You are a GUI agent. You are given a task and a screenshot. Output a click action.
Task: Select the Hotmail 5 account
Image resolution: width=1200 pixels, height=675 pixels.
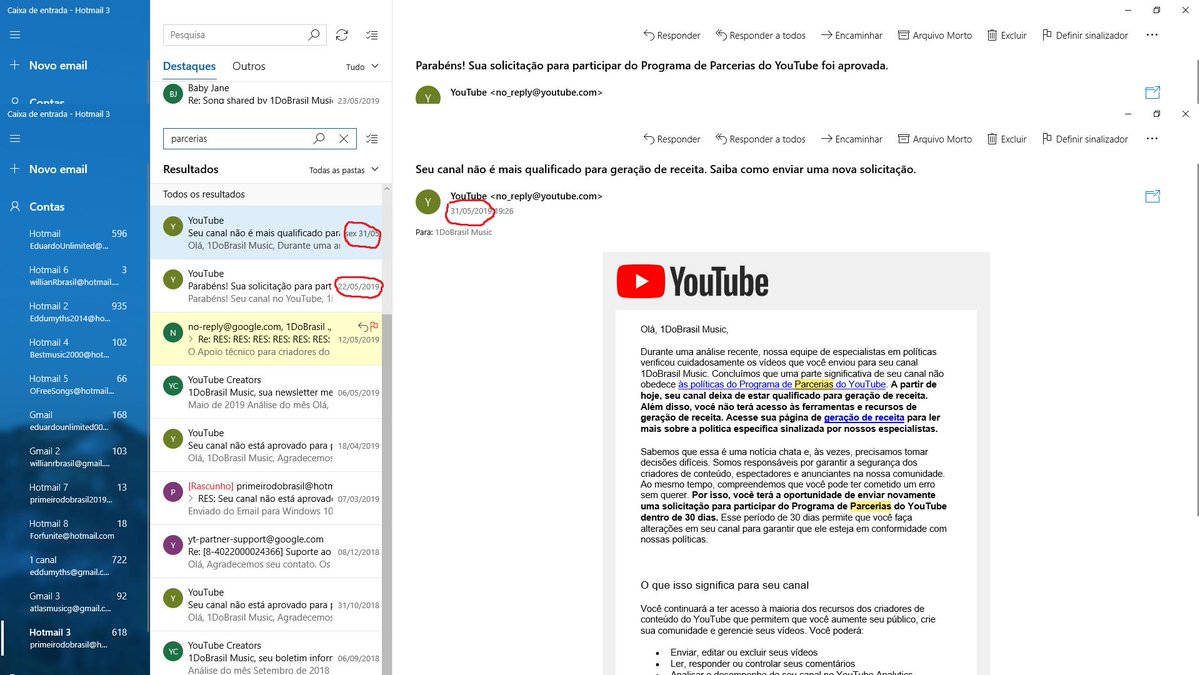click(x=75, y=385)
